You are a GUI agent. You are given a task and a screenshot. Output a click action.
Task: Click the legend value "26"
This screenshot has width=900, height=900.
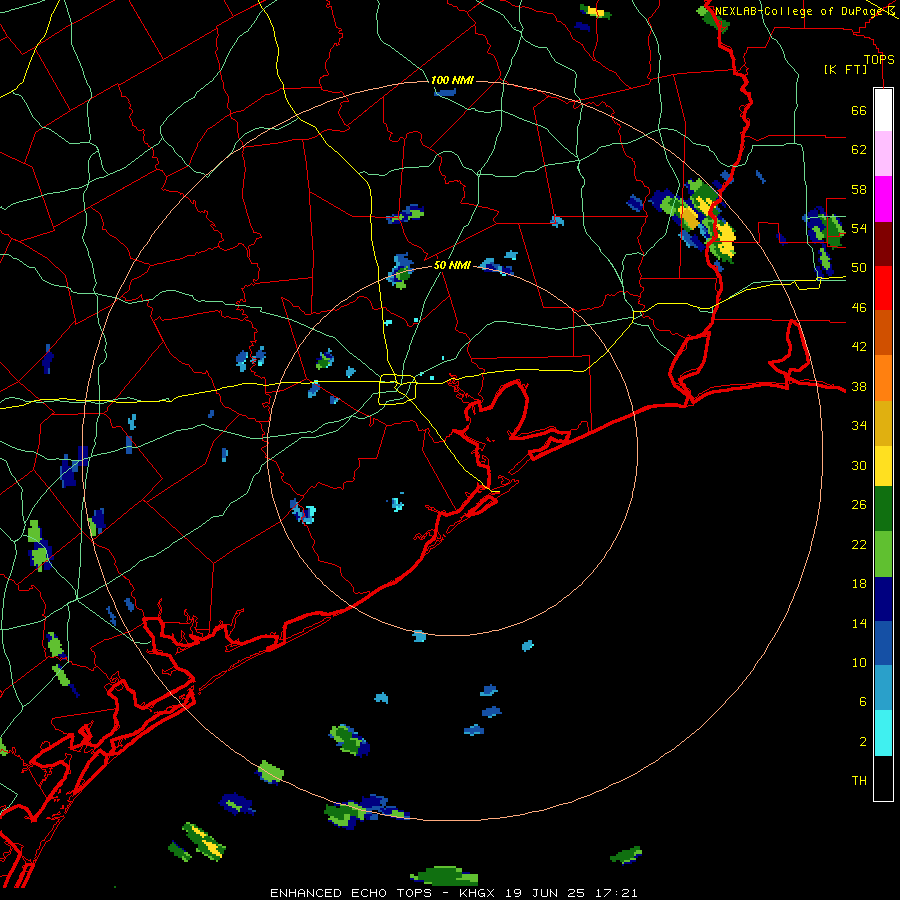pyautogui.click(x=859, y=505)
